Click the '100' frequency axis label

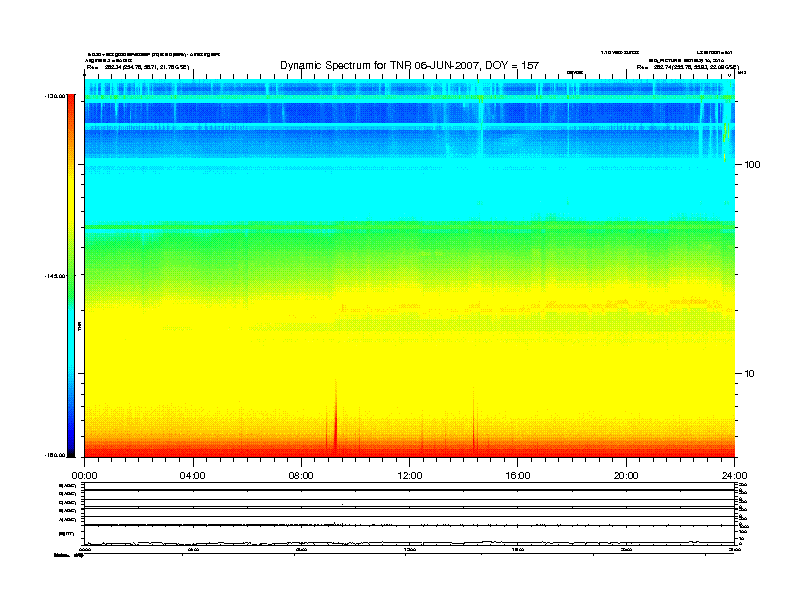click(x=752, y=165)
